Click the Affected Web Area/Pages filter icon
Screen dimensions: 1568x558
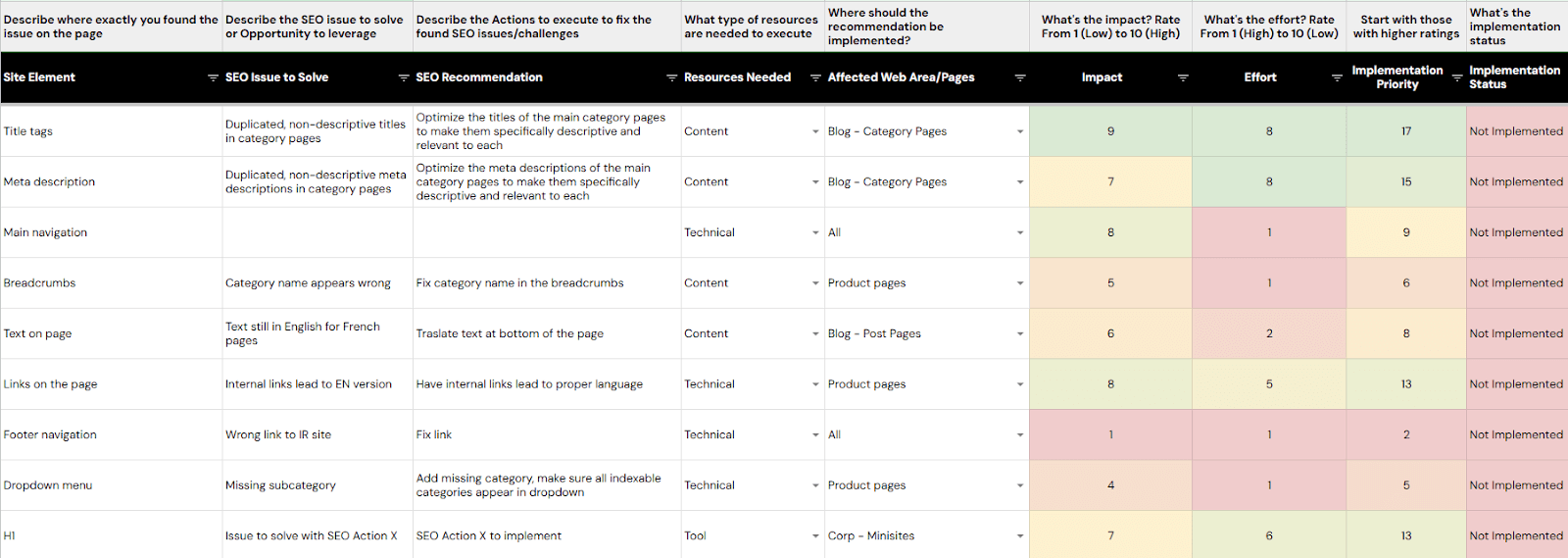(1019, 77)
